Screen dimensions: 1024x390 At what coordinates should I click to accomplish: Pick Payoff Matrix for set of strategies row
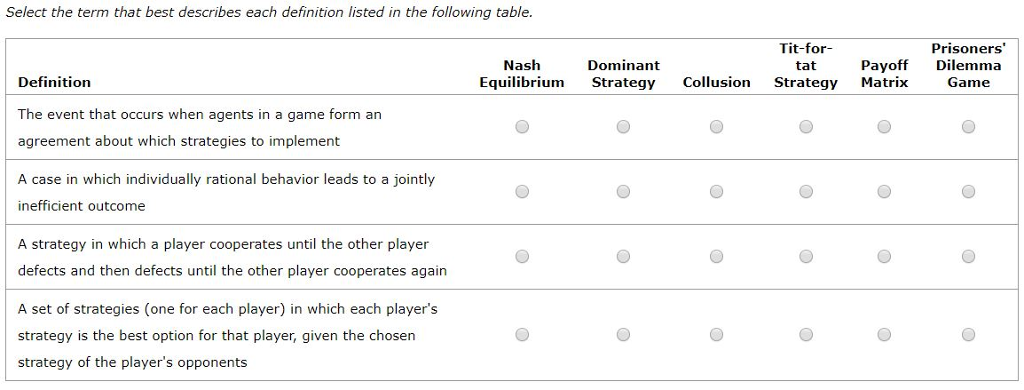pos(884,334)
